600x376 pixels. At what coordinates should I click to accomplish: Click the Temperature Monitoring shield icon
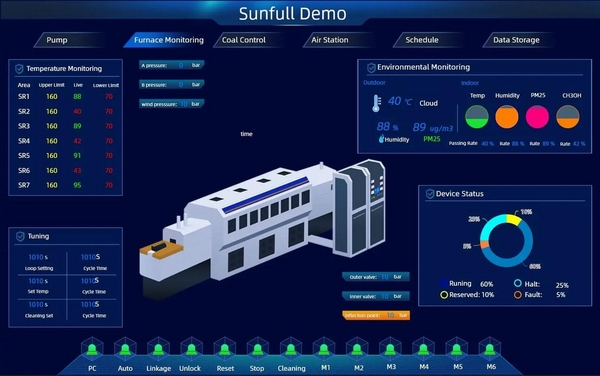click(x=19, y=69)
